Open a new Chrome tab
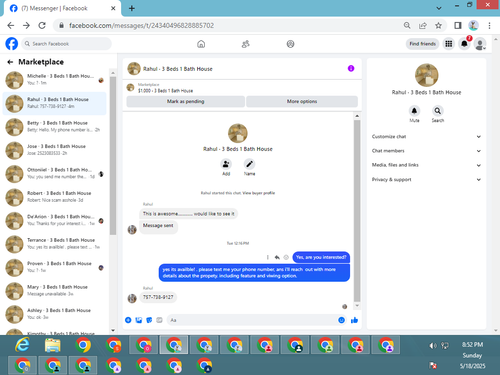 tap(132, 8)
